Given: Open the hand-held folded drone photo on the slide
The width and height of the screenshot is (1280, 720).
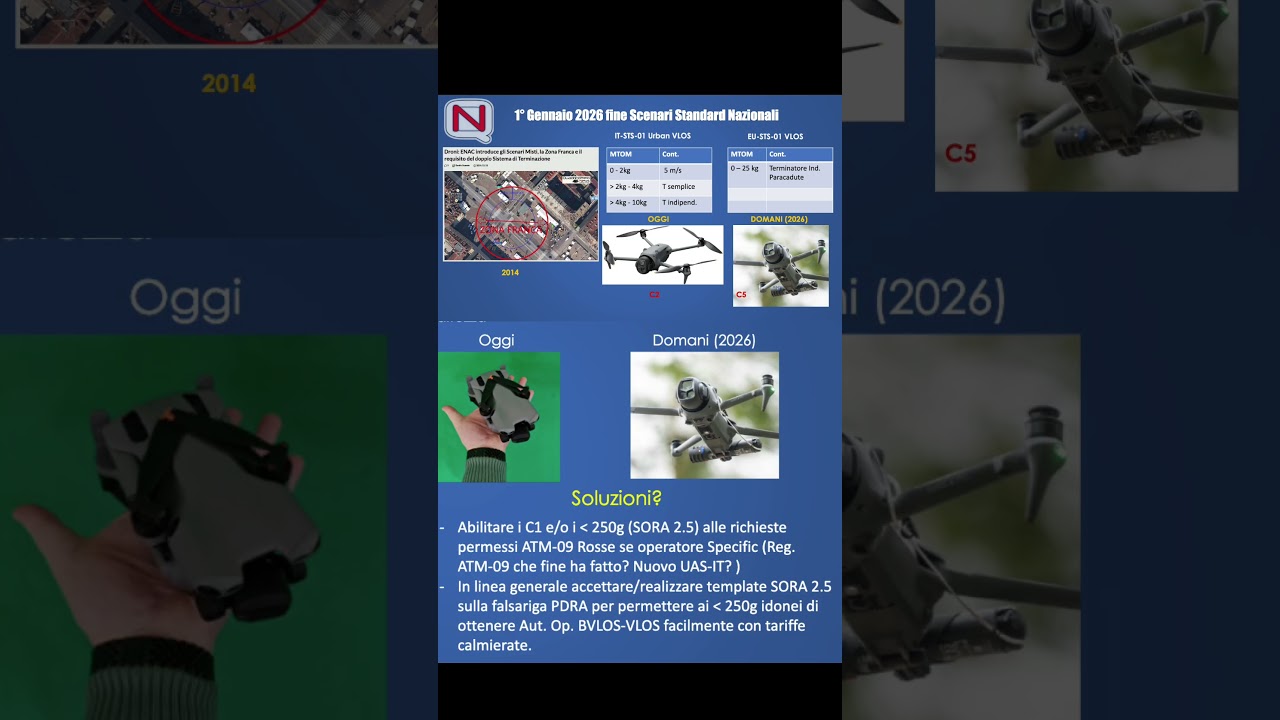Looking at the screenshot, I should click(x=499, y=417).
